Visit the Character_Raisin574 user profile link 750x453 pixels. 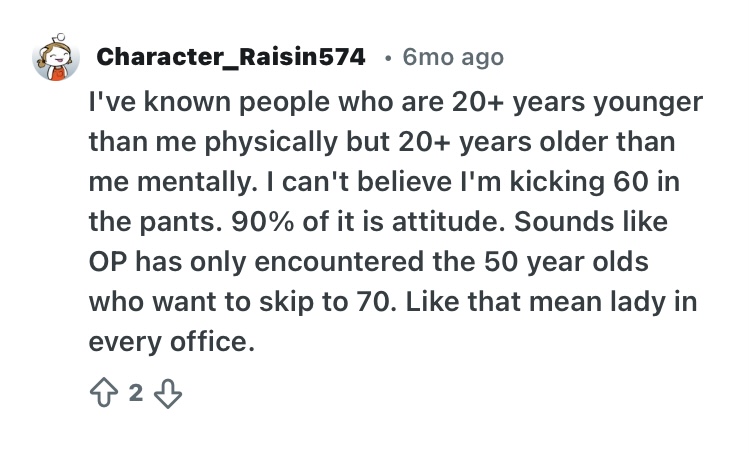click(x=231, y=57)
